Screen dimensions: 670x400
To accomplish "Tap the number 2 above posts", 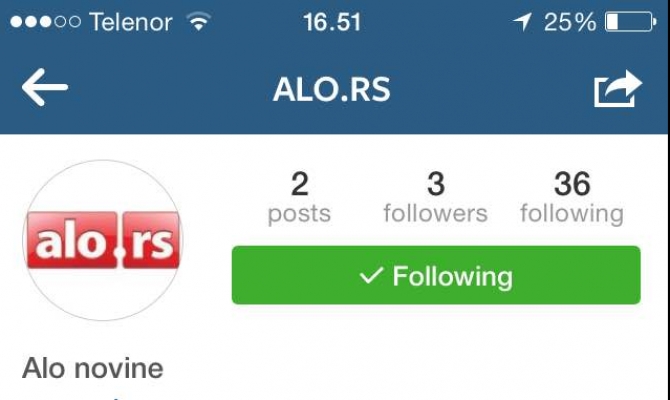I will 300,184.
